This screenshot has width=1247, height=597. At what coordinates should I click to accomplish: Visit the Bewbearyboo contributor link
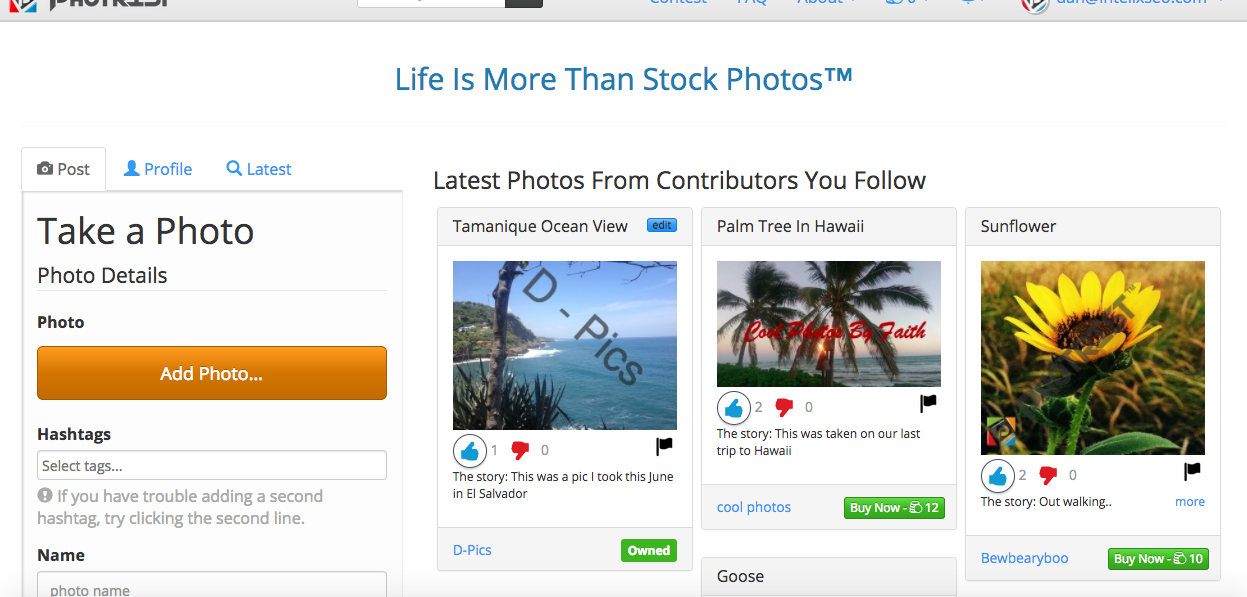tap(1024, 558)
